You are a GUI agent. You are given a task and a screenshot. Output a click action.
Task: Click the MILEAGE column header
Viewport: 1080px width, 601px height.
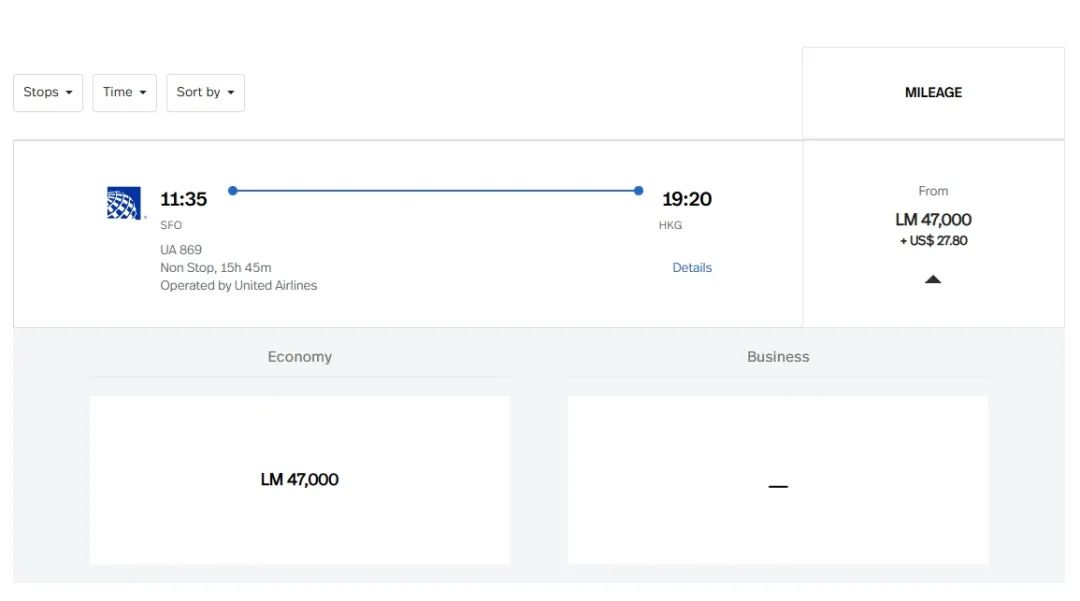coord(933,92)
